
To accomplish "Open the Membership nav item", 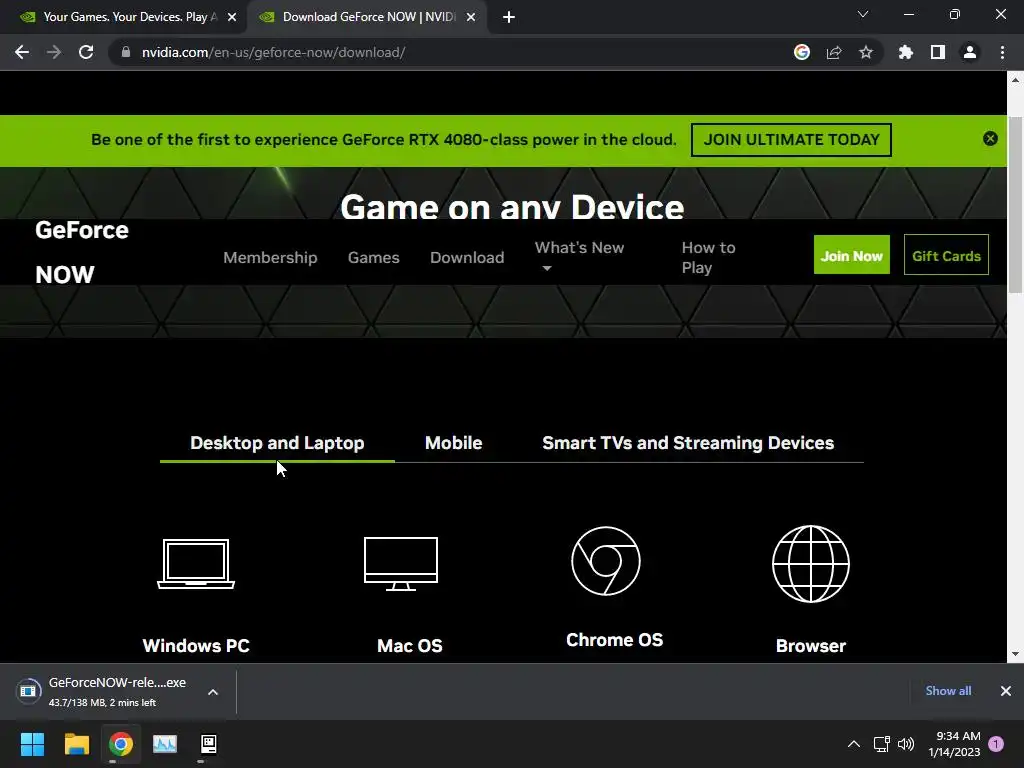I will pyautogui.click(x=270, y=257).
